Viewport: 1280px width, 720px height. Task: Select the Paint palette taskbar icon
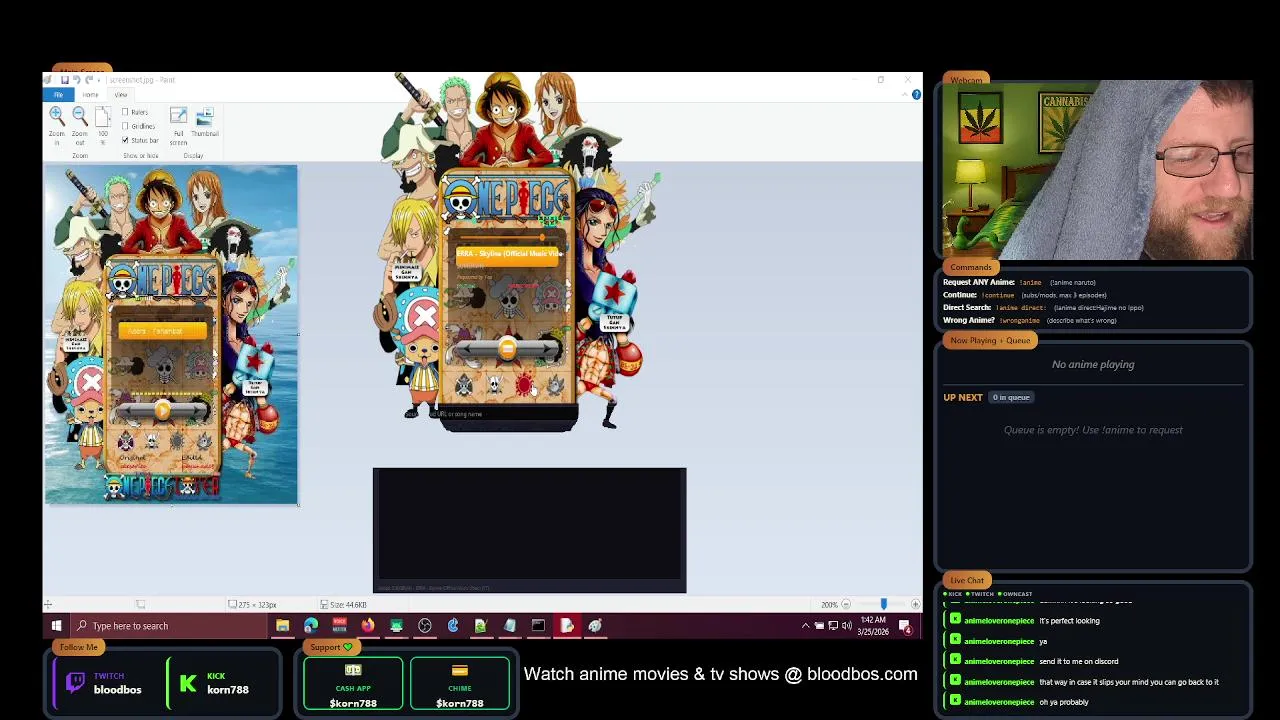coord(595,626)
